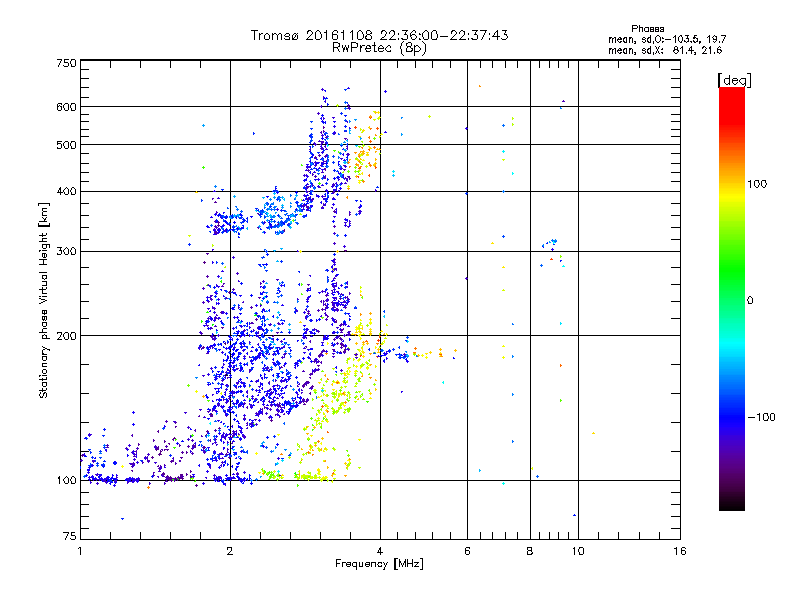Click the 'Stationary phase Virtual Height [km]' axis label

(x=44, y=301)
